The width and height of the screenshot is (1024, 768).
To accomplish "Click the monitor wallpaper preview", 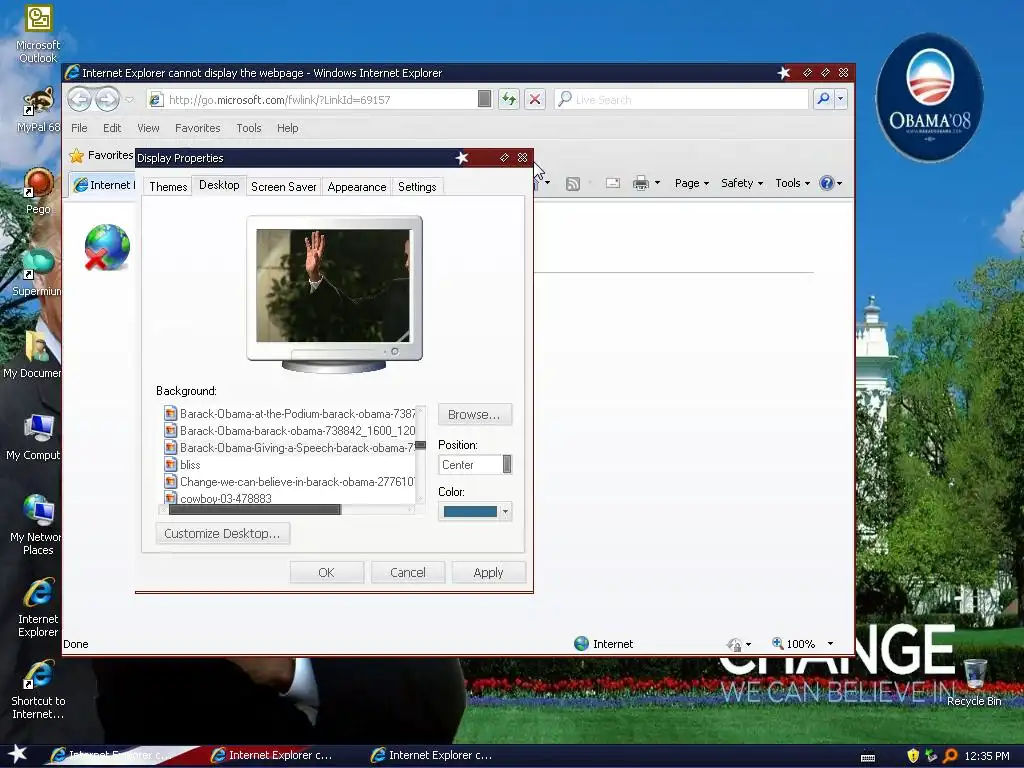I will click(334, 285).
